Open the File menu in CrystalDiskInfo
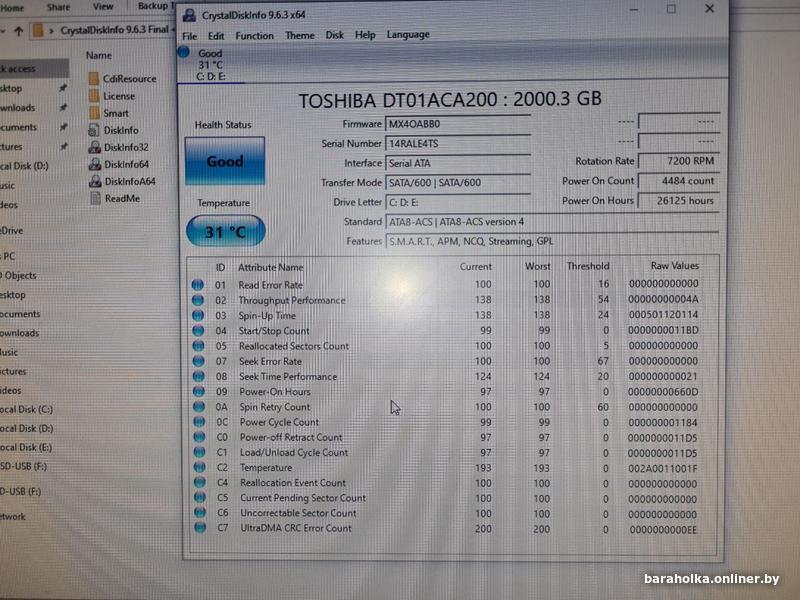The width and height of the screenshot is (800, 600). click(x=189, y=36)
